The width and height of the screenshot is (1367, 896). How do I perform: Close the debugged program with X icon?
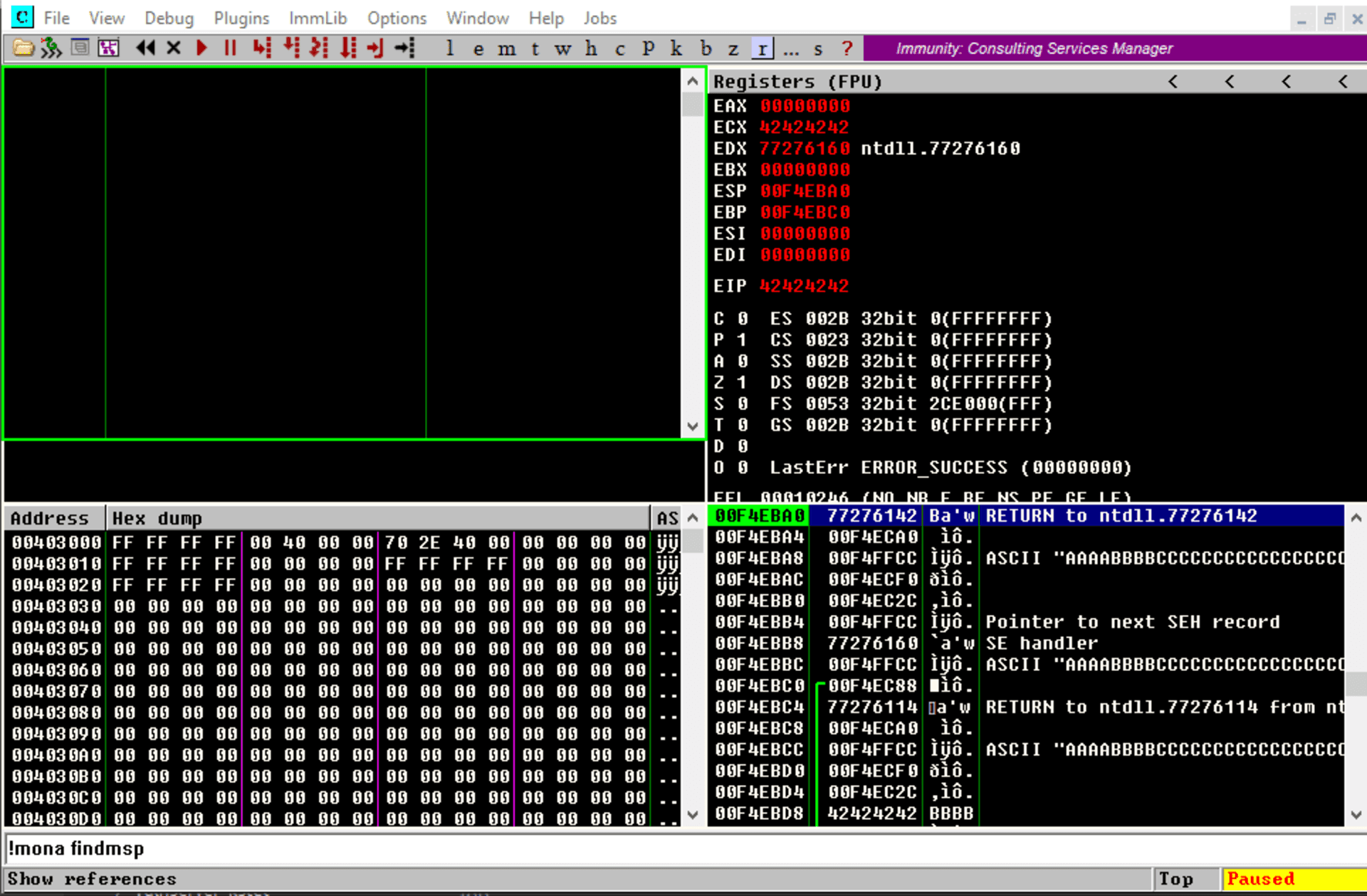click(x=173, y=48)
